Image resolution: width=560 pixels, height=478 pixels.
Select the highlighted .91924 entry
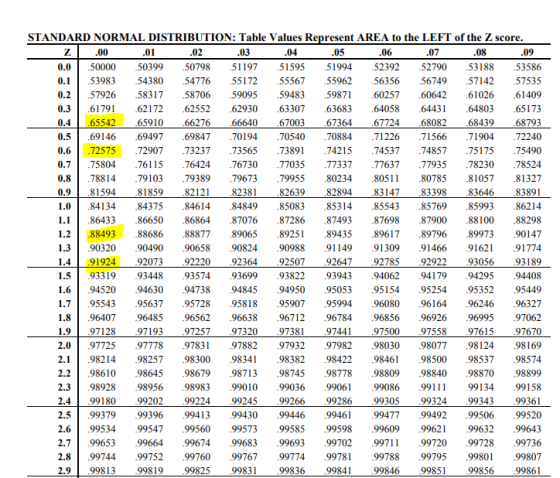(x=102, y=262)
